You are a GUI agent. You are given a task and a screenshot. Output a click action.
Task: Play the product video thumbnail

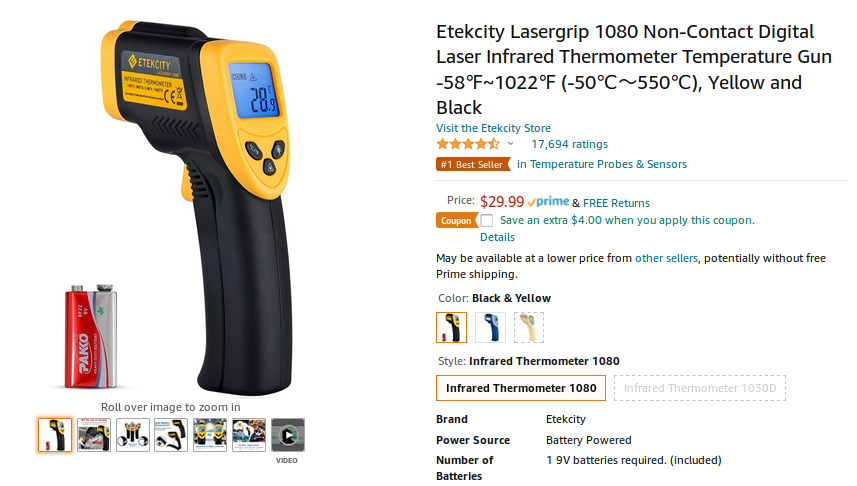click(x=287, y=435)
